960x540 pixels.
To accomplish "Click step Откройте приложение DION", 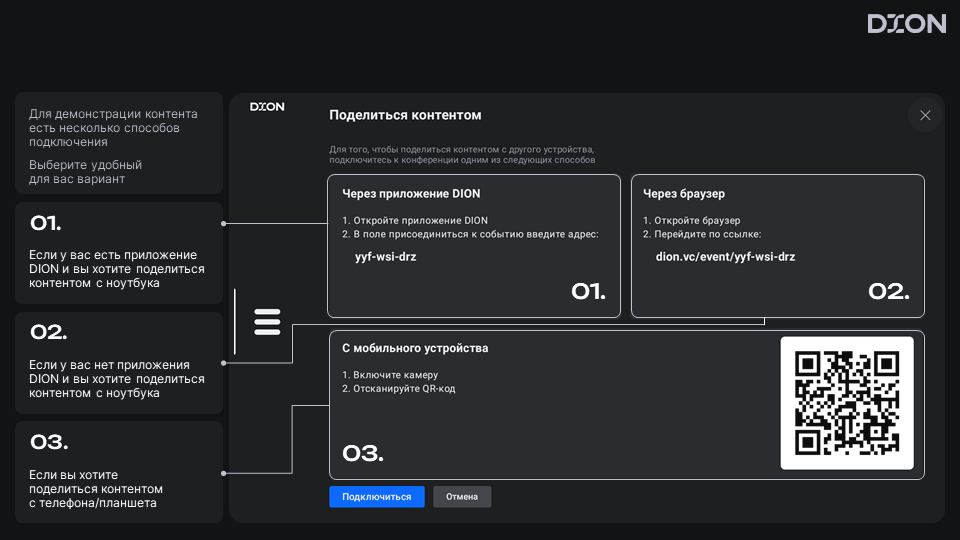I will tap(415, 220).
